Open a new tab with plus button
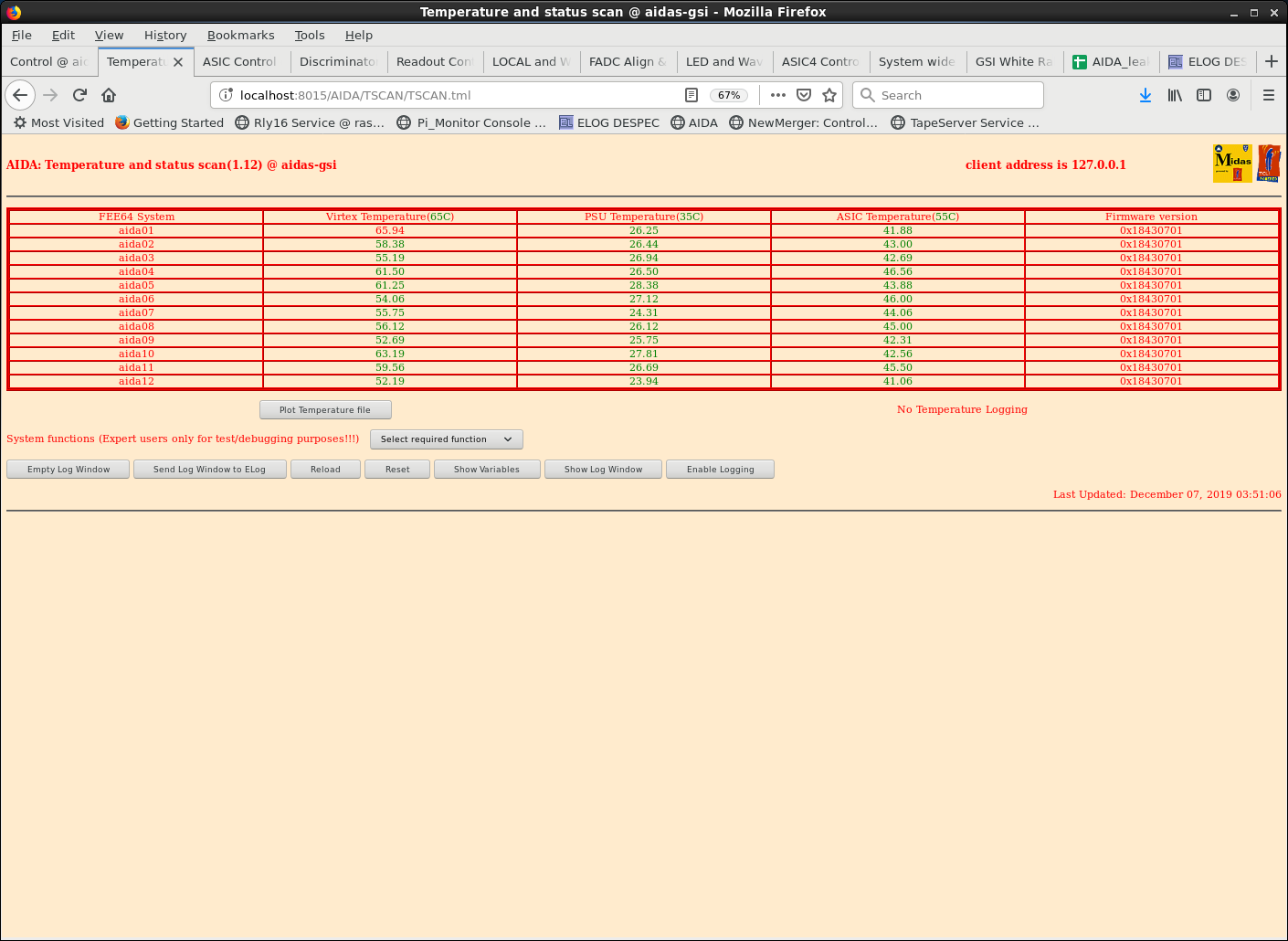The width and height of the screenshot is (1288, 941). click(1271, 61)
